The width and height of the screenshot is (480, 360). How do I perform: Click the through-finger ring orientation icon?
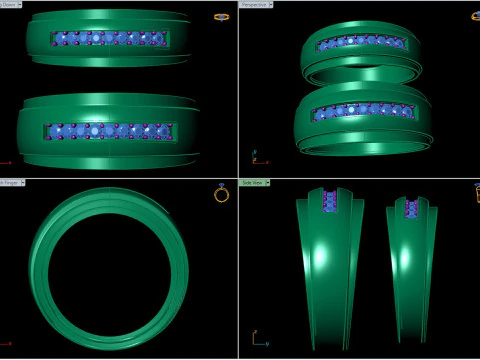click(x=222, y=193)
